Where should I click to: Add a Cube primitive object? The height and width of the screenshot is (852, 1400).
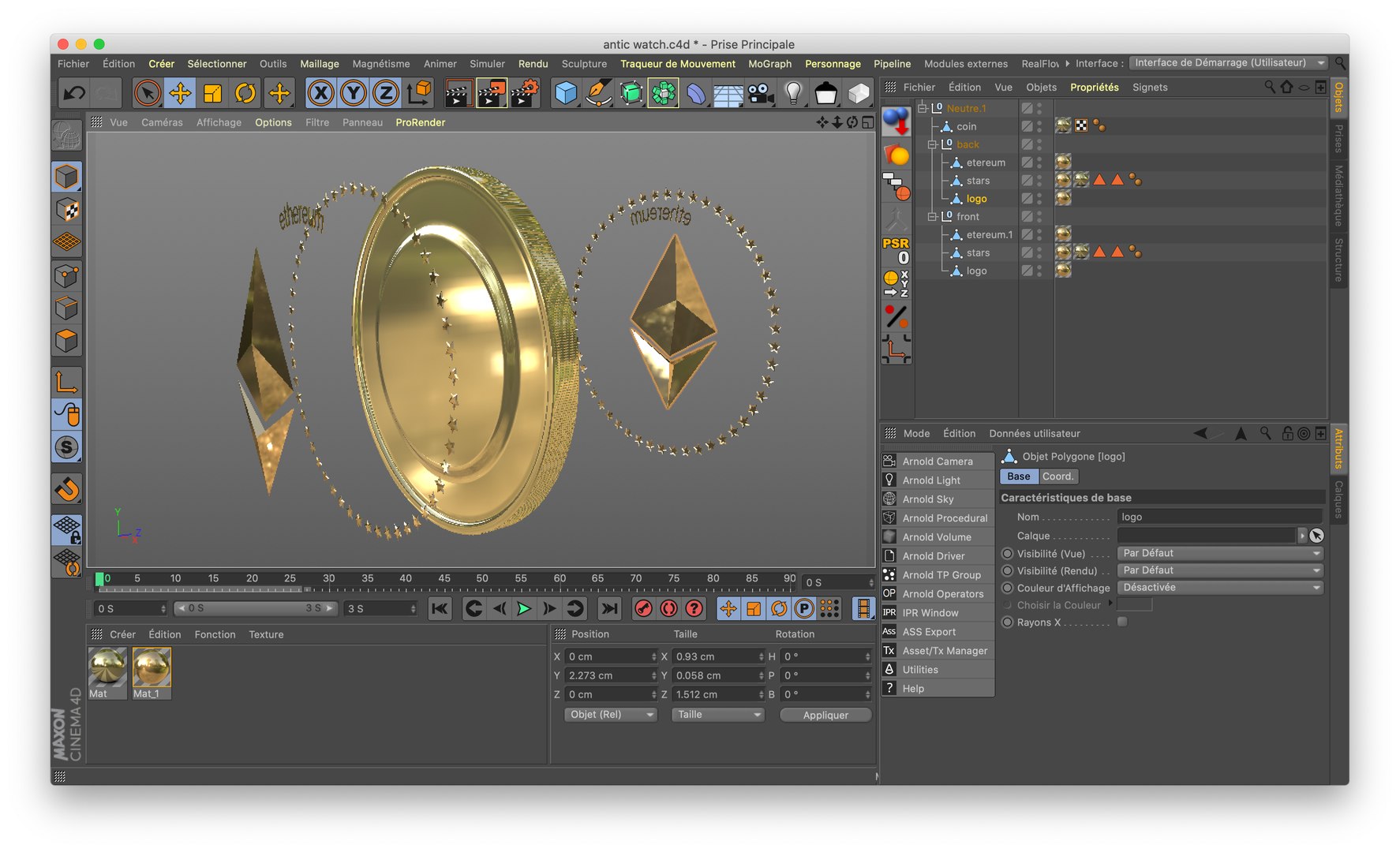[x=566, y=93]
